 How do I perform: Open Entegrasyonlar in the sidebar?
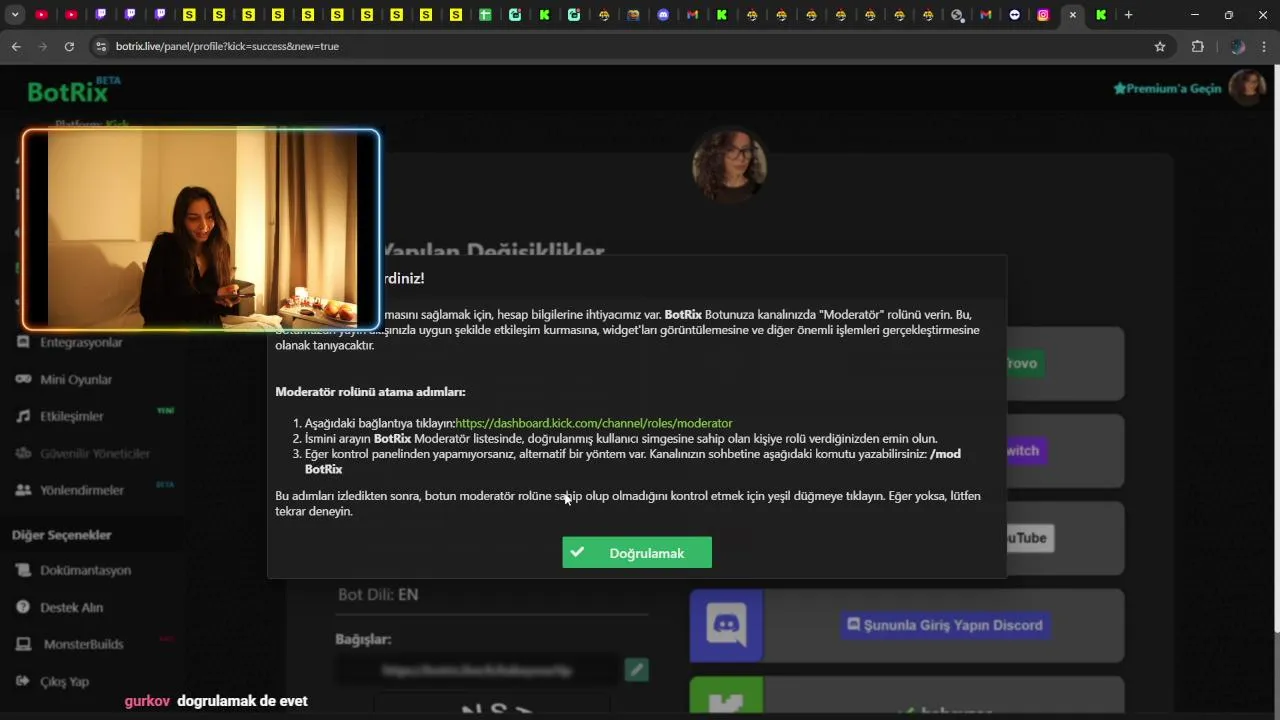click(81, 342)
